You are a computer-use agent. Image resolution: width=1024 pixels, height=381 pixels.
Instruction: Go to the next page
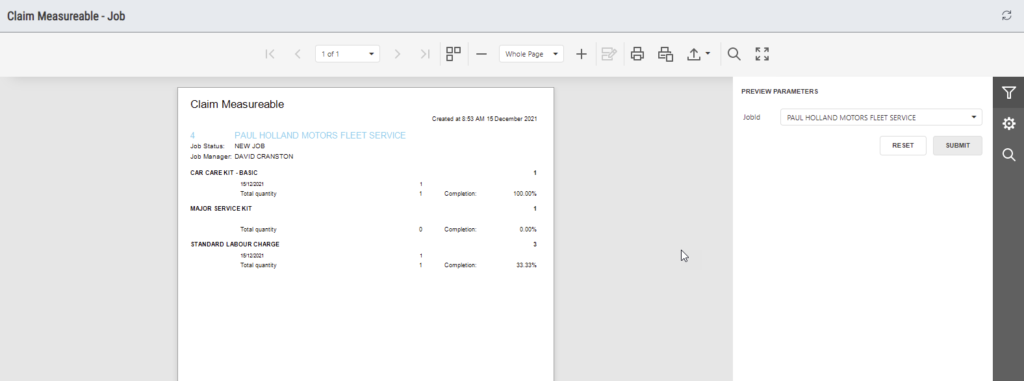(397, 54)
